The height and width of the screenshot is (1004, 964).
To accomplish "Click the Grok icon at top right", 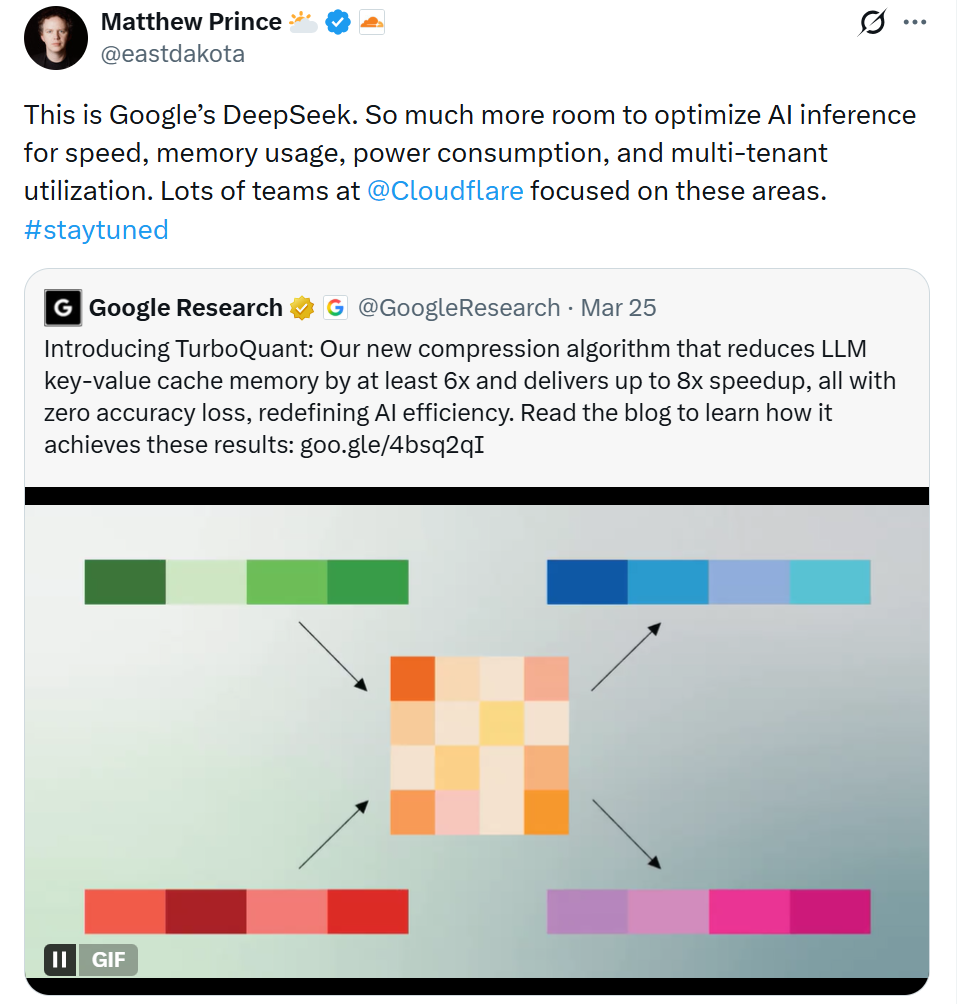I will pos(871,22).
